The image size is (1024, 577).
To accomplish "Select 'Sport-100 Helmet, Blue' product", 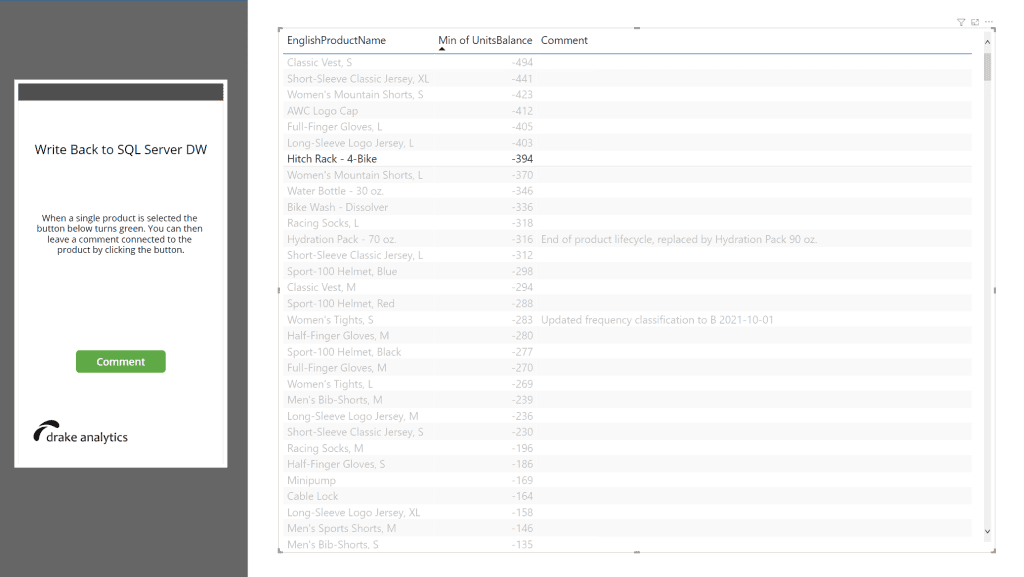I will point(342,272).
